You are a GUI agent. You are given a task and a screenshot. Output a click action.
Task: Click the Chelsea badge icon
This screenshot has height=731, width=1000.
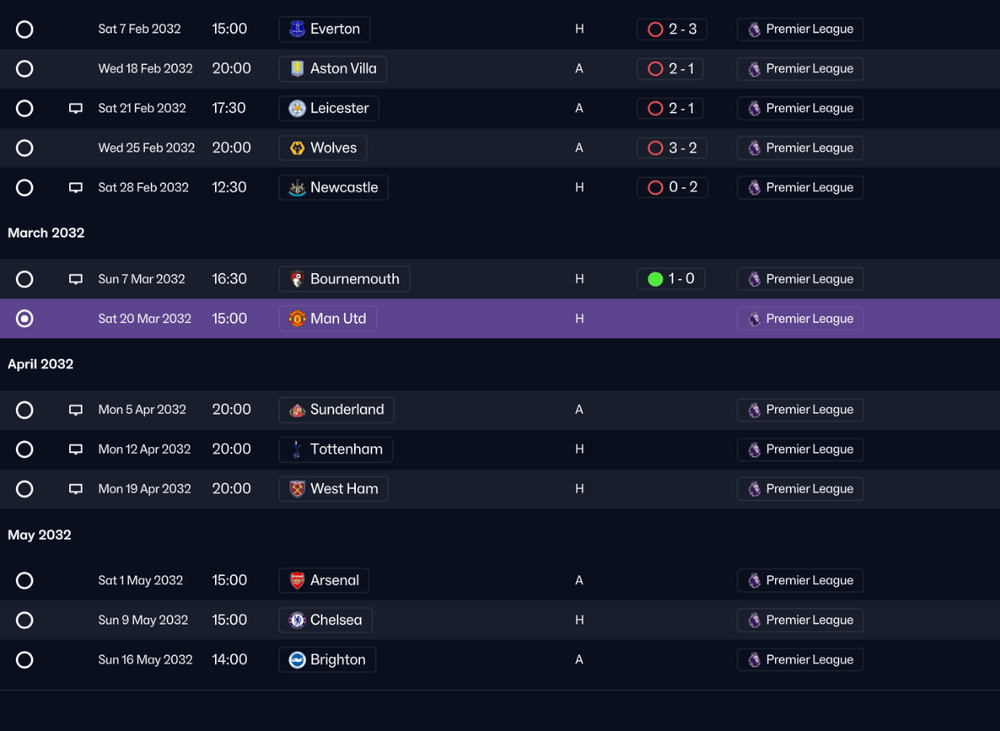(x=297, y=620)
